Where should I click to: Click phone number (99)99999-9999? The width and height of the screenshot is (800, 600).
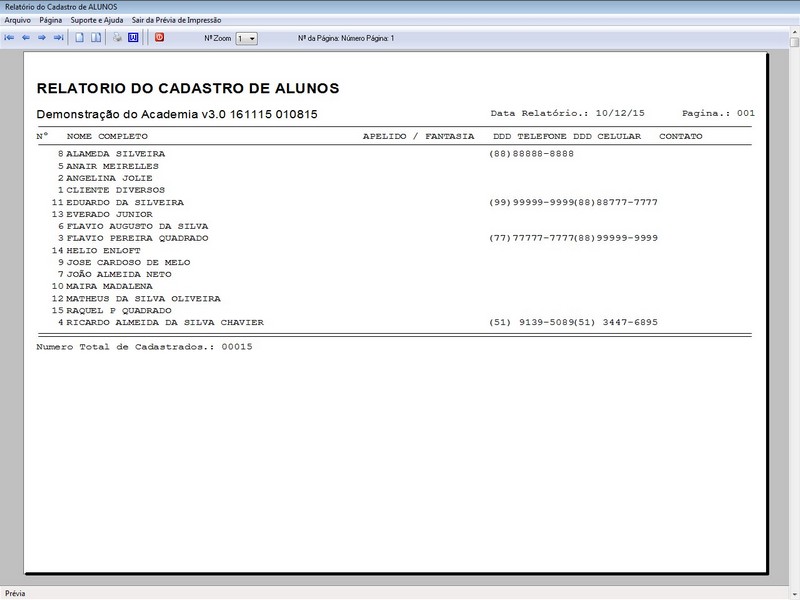click(531, 203)
